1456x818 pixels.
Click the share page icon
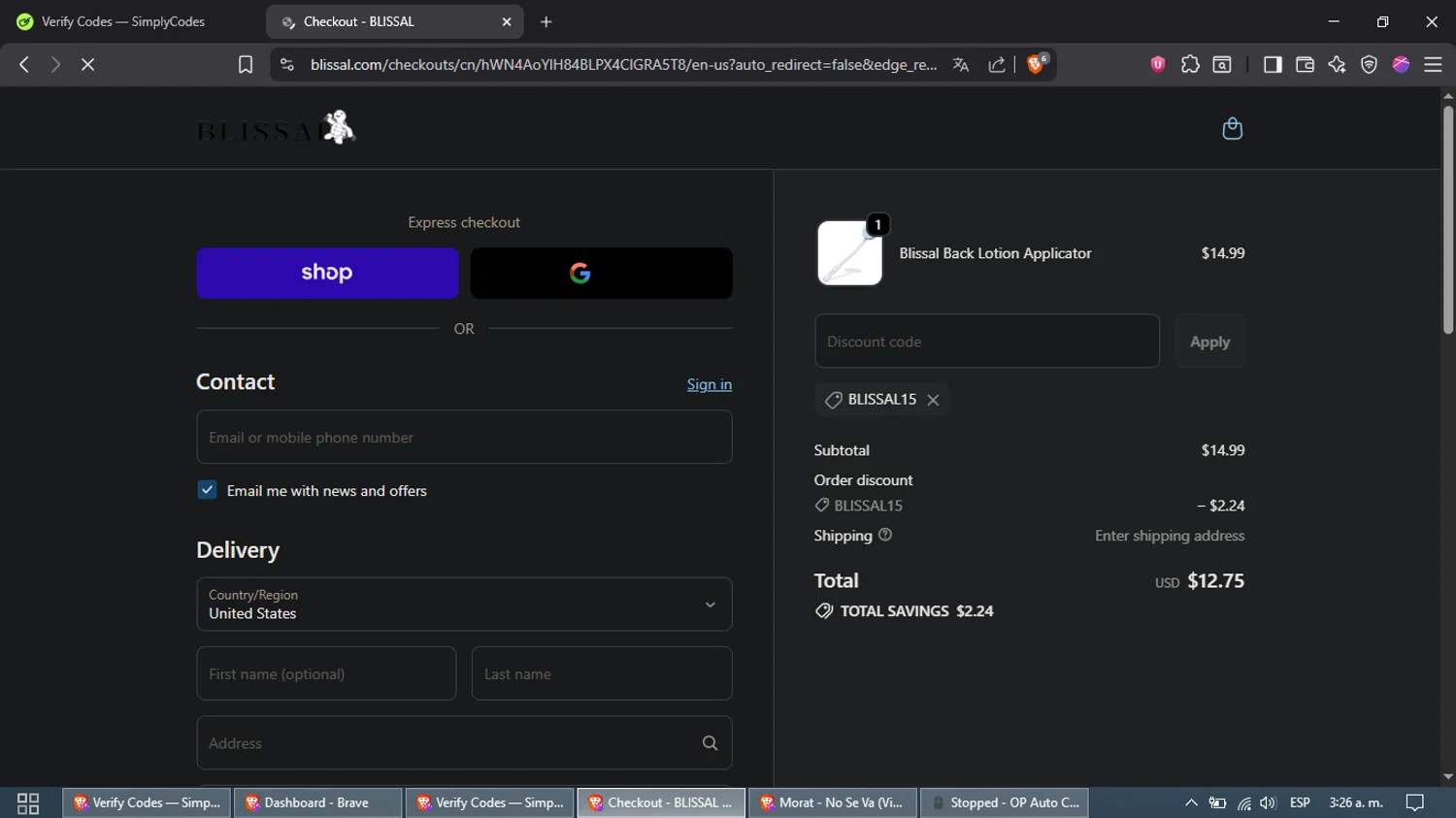coord(996,64)
